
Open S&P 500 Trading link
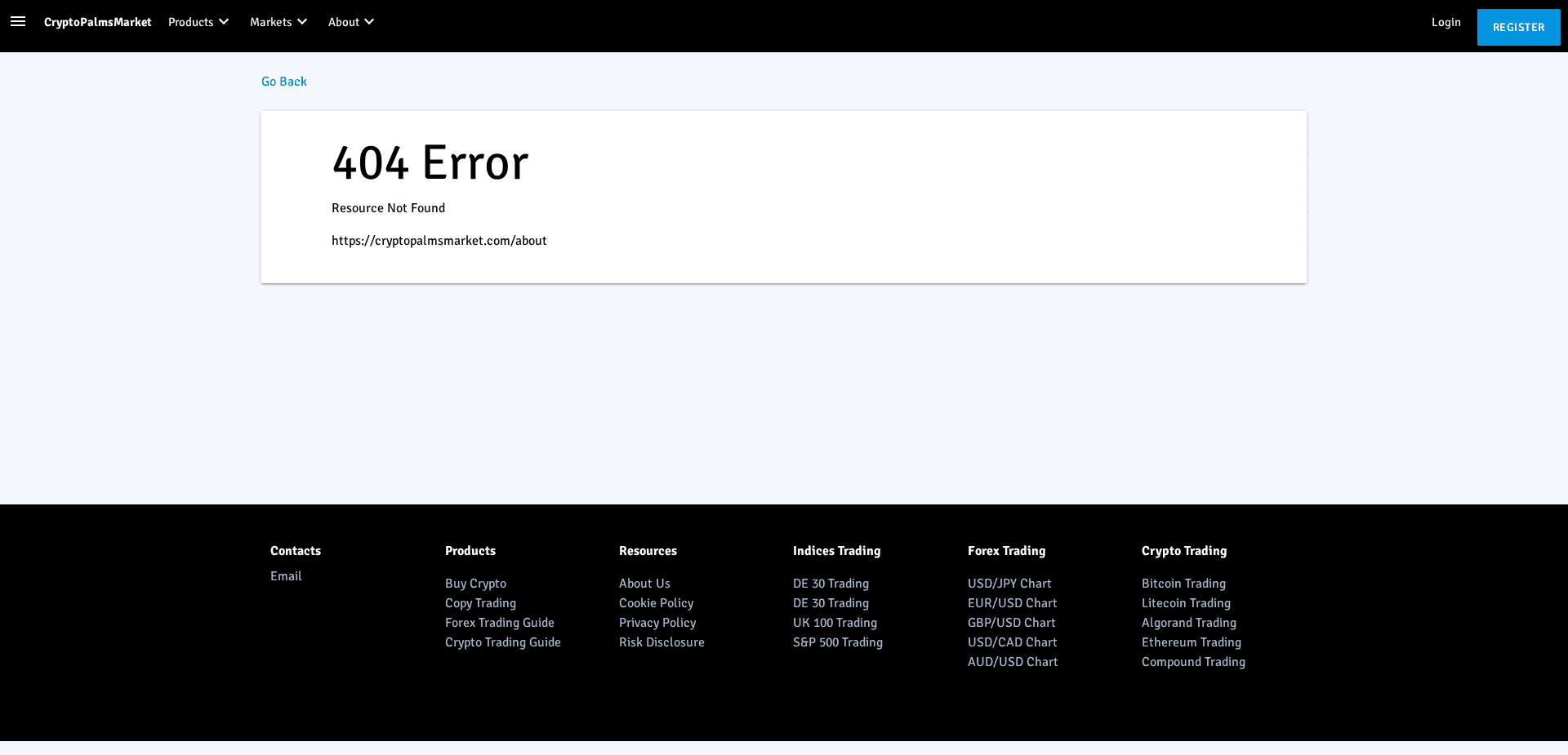tap(837, 642)
